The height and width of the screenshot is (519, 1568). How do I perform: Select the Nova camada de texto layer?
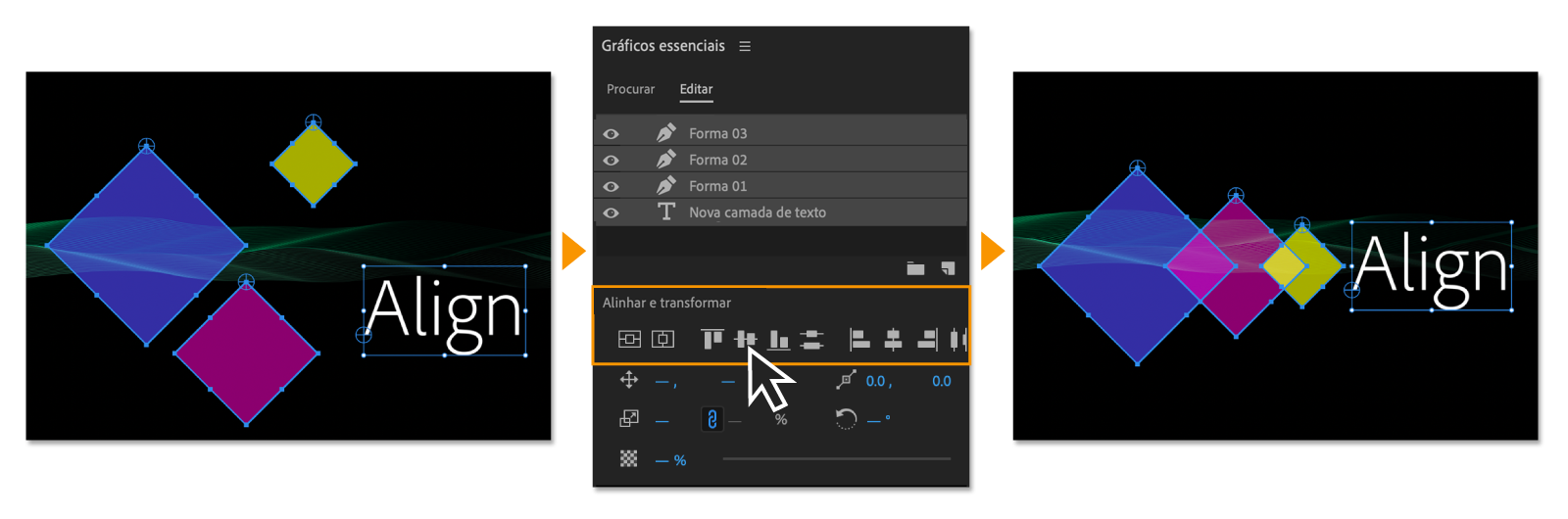coord(757,212)
